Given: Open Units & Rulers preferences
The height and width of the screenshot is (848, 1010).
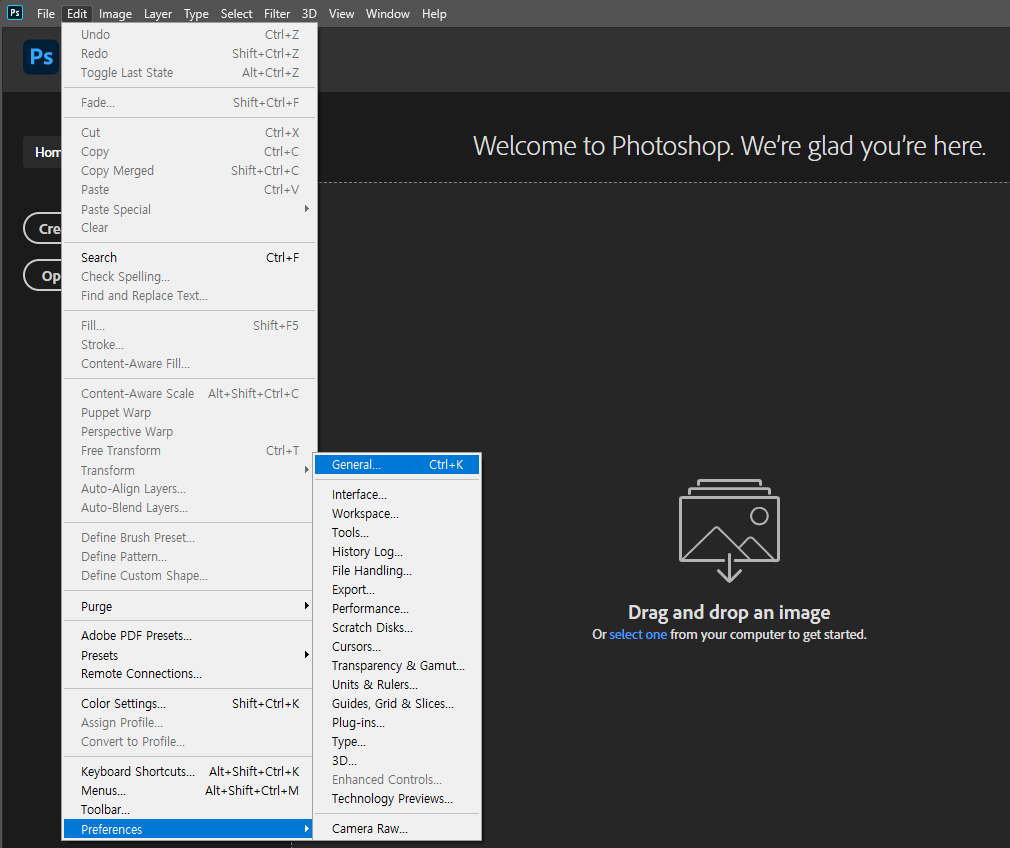Looking at the screenshot, I should click(397, 684).
